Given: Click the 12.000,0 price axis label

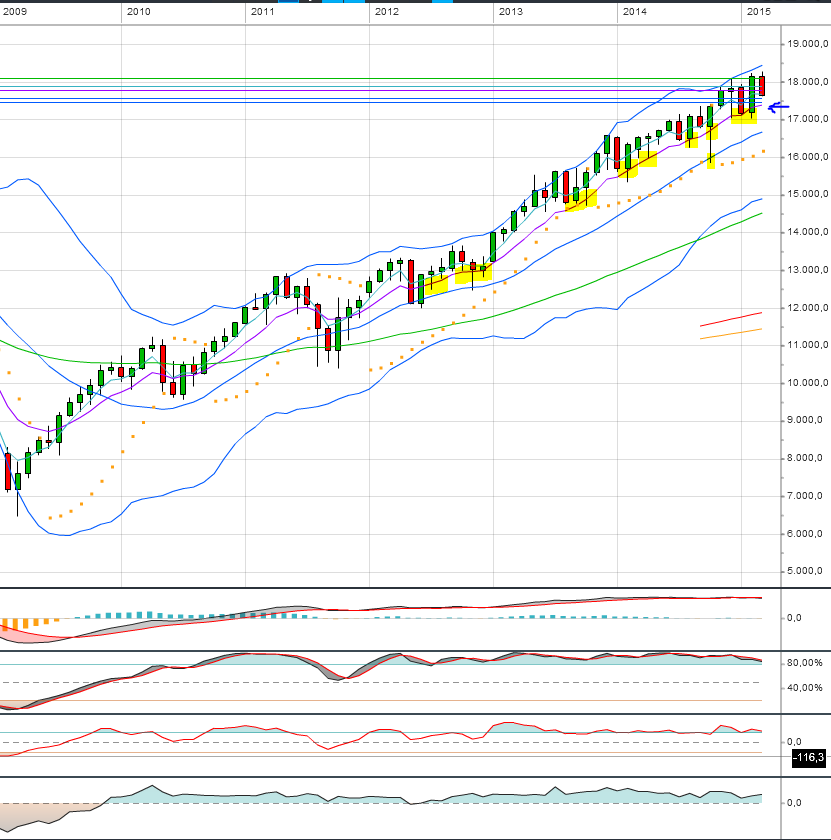Looking at the screenshot, I should tap(808, 308).
